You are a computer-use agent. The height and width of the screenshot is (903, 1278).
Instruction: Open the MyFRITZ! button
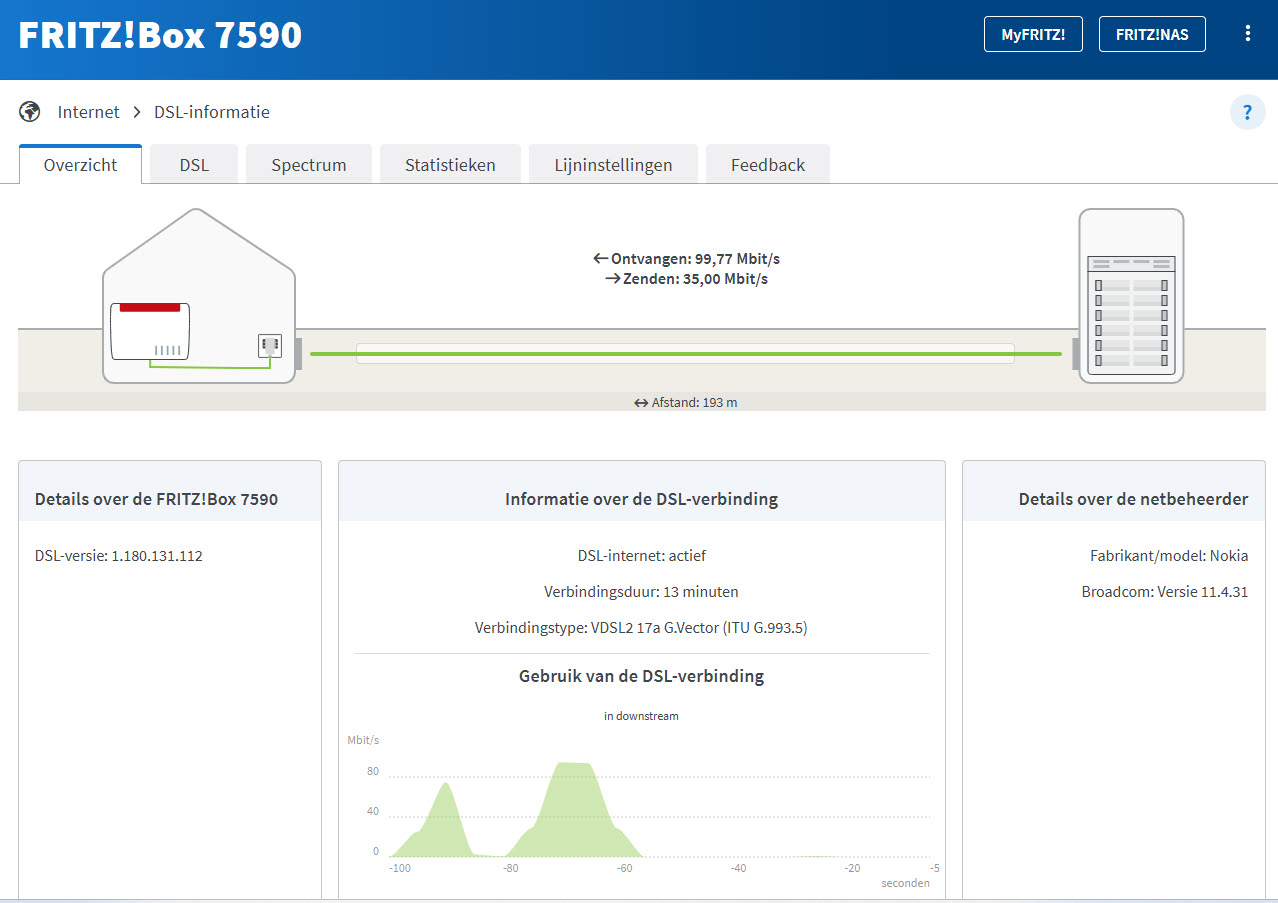point(1033,34)
